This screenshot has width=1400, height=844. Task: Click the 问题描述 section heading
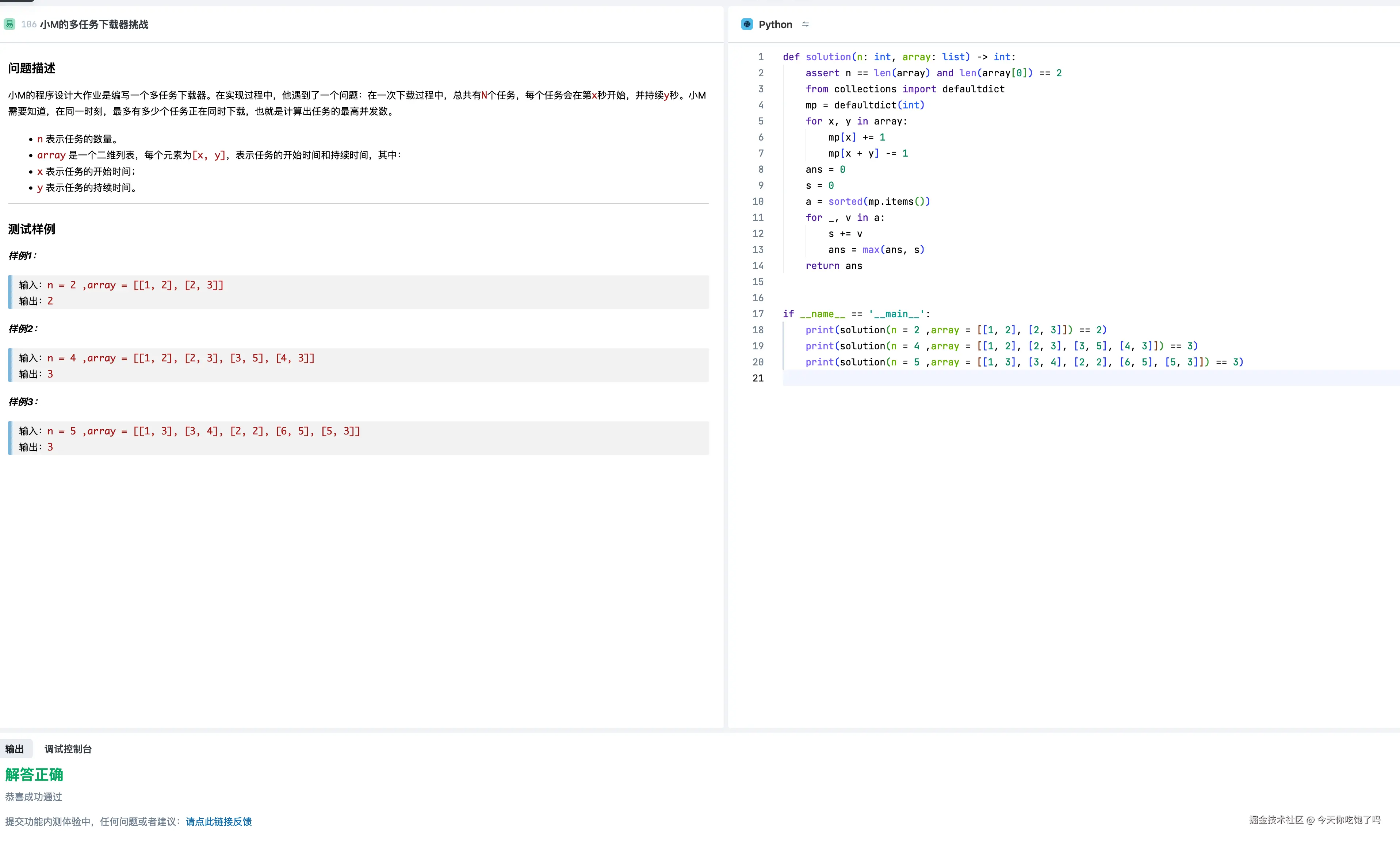(x=32, y=68)
